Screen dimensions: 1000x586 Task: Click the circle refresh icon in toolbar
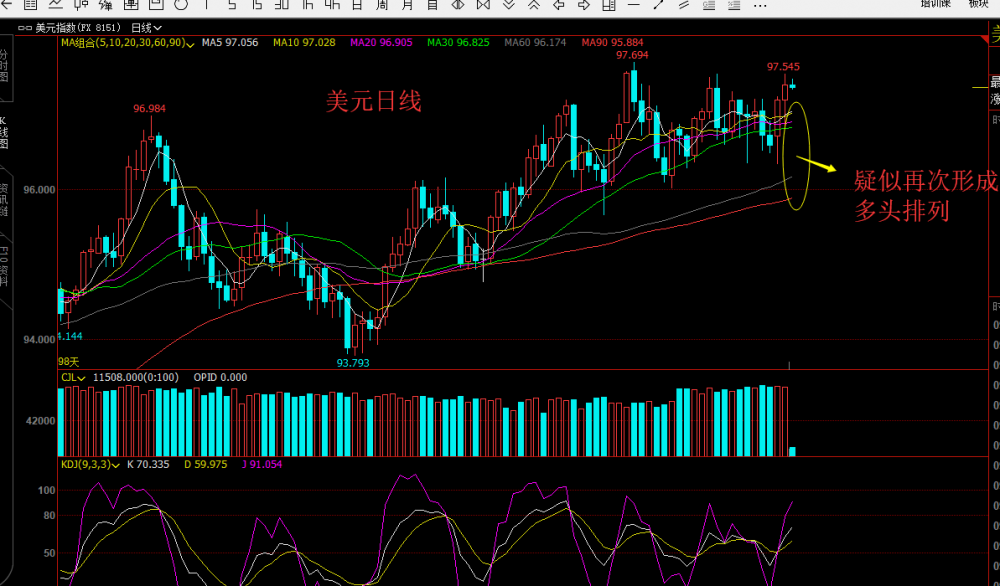181,4
